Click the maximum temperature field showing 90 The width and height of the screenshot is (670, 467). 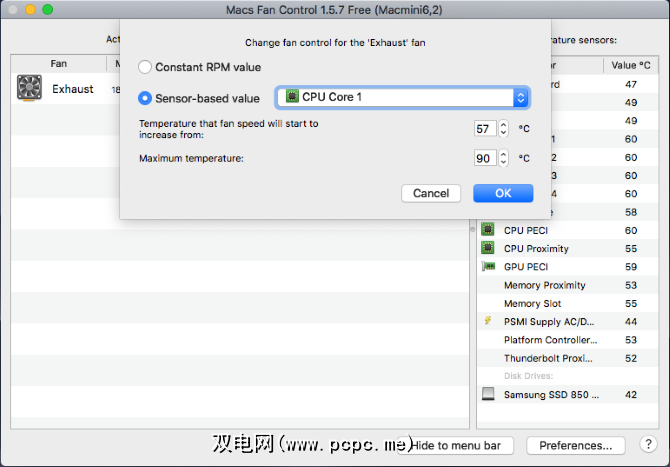pyautogui.click(x=485, y=158)
